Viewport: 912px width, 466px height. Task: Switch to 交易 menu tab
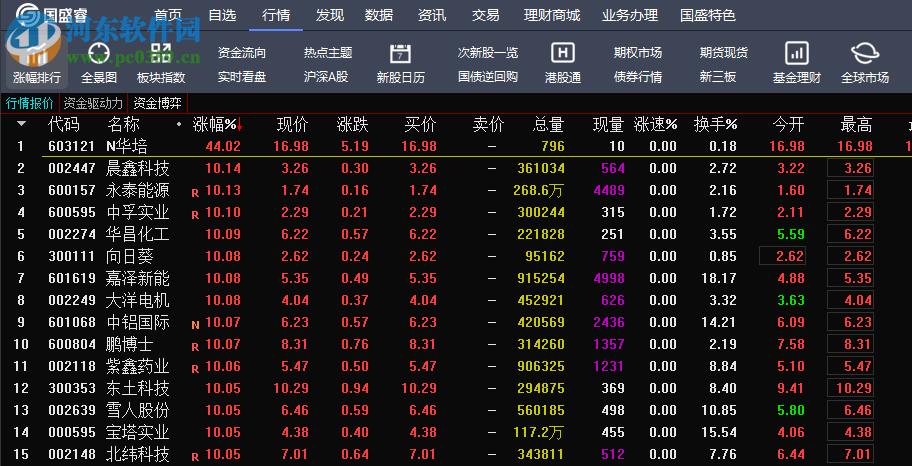(485, 15)
